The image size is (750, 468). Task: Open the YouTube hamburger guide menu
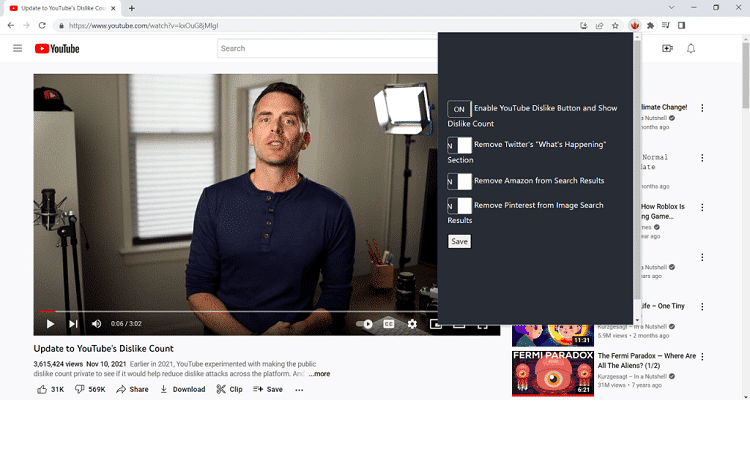point(18,48)
